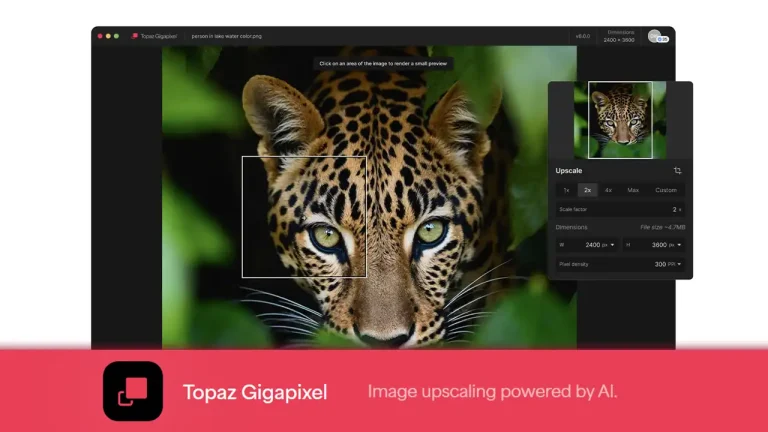Click the File size ~4.7MB text
The width and height of the screenshot is (768, 432).
point(663,227)
